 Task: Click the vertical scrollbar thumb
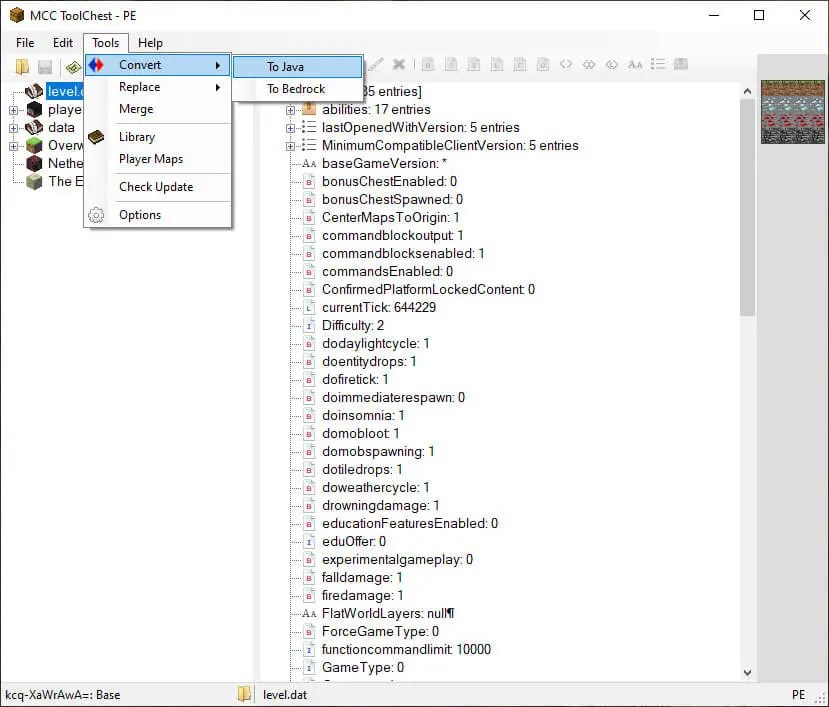[x=747, y=208]
